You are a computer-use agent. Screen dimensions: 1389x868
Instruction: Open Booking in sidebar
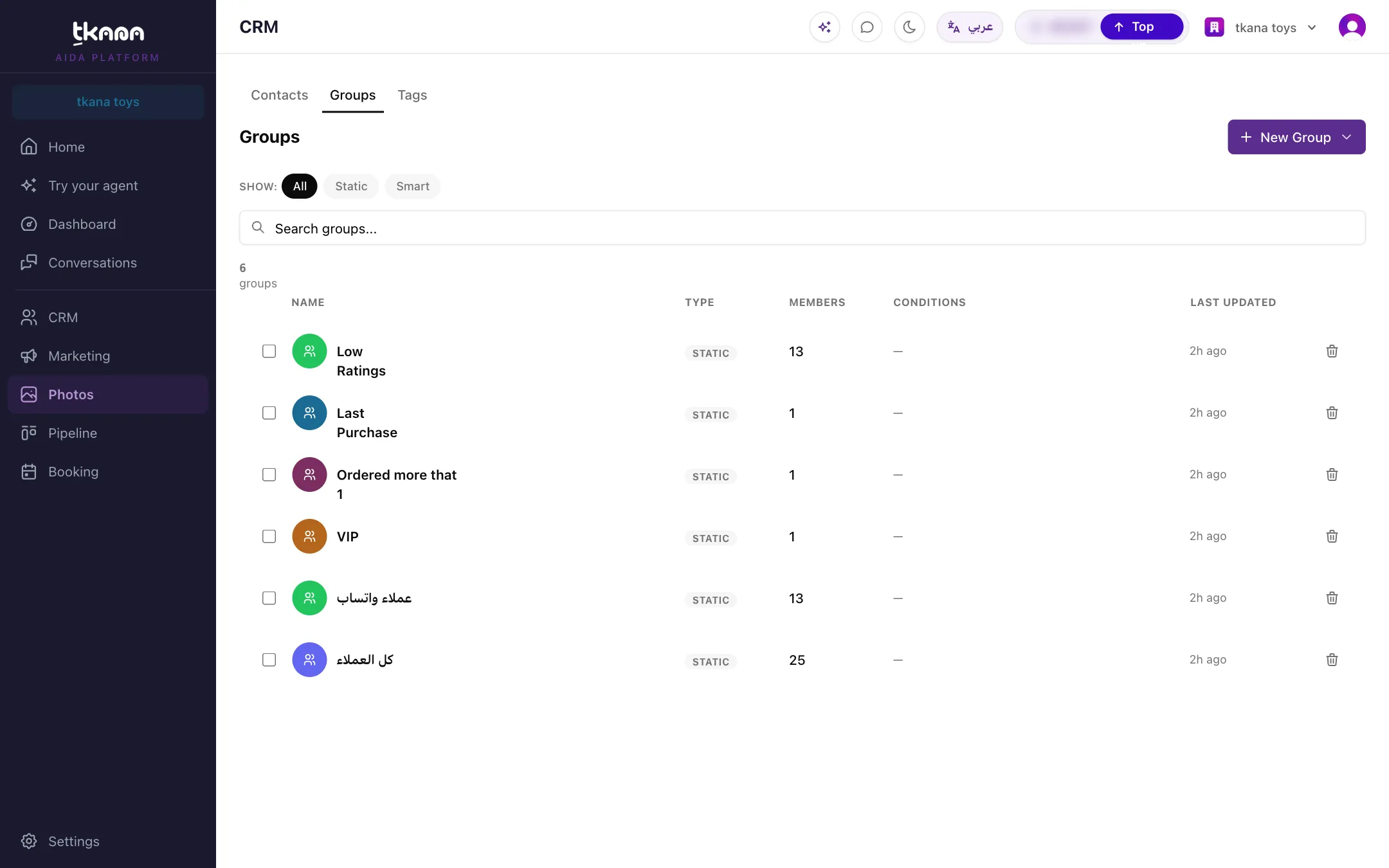click(108, 472)
